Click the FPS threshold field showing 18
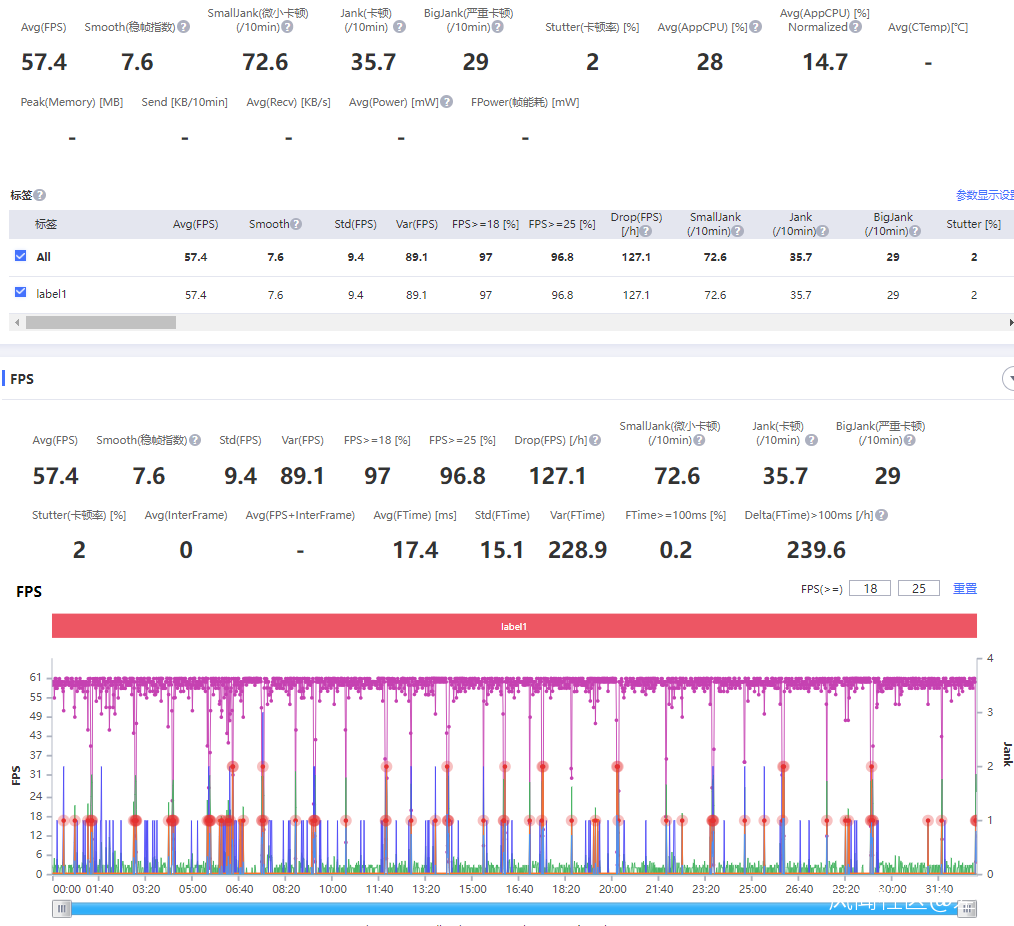 870,588
